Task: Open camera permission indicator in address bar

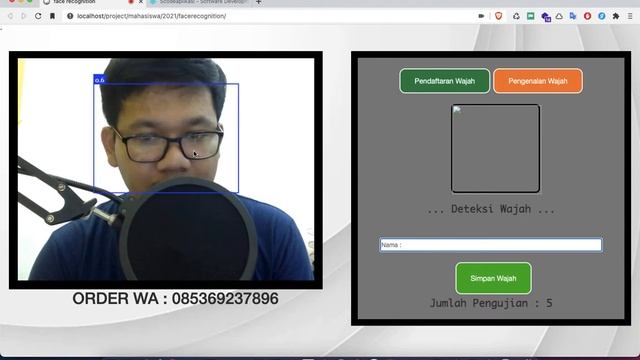Action: coord(481,16)
